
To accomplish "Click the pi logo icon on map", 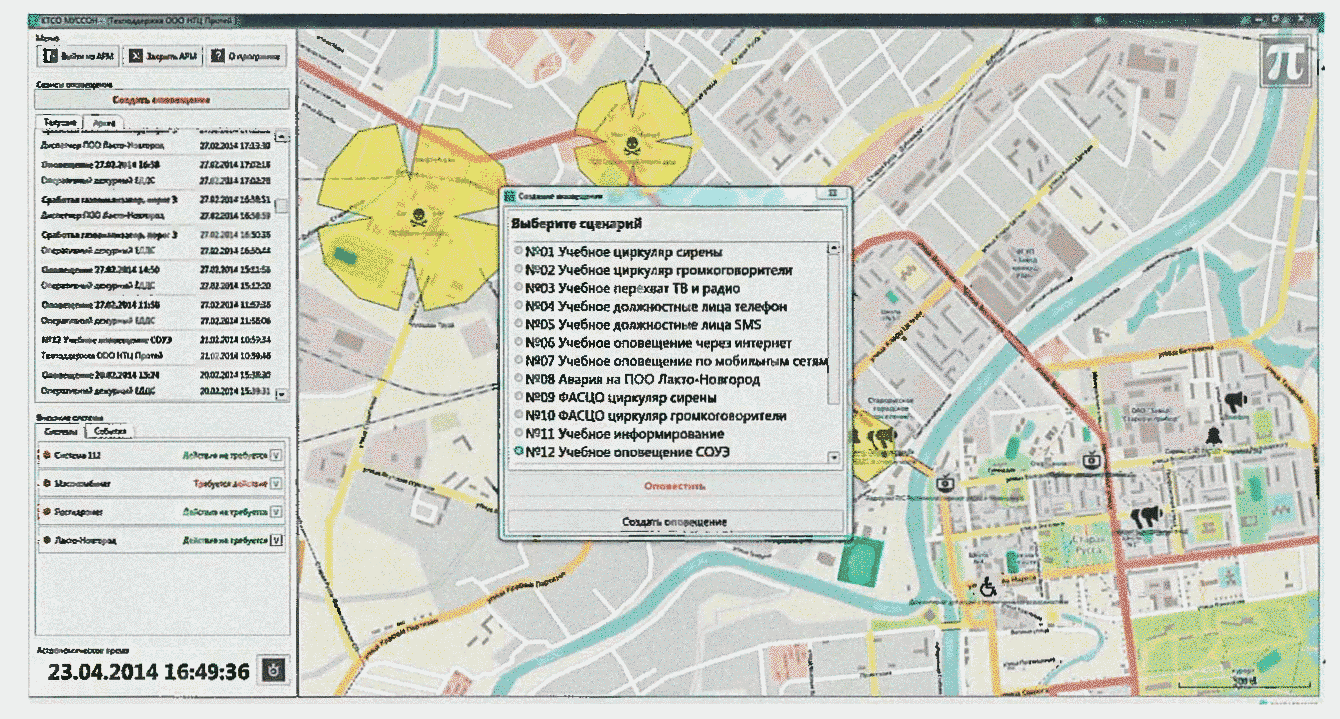I will point(1283,63).
